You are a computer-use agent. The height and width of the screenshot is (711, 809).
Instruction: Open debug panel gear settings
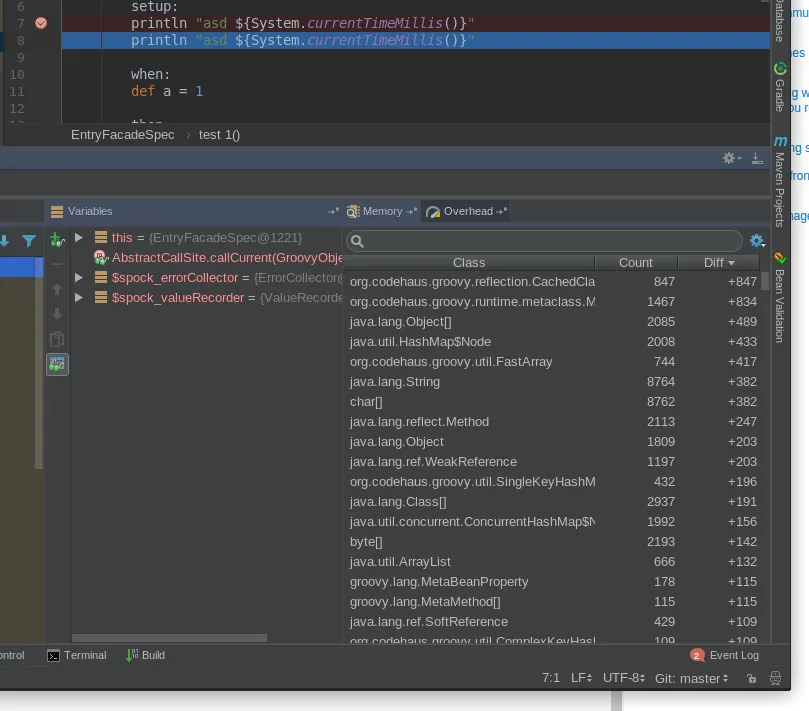[x=731, y=158]
